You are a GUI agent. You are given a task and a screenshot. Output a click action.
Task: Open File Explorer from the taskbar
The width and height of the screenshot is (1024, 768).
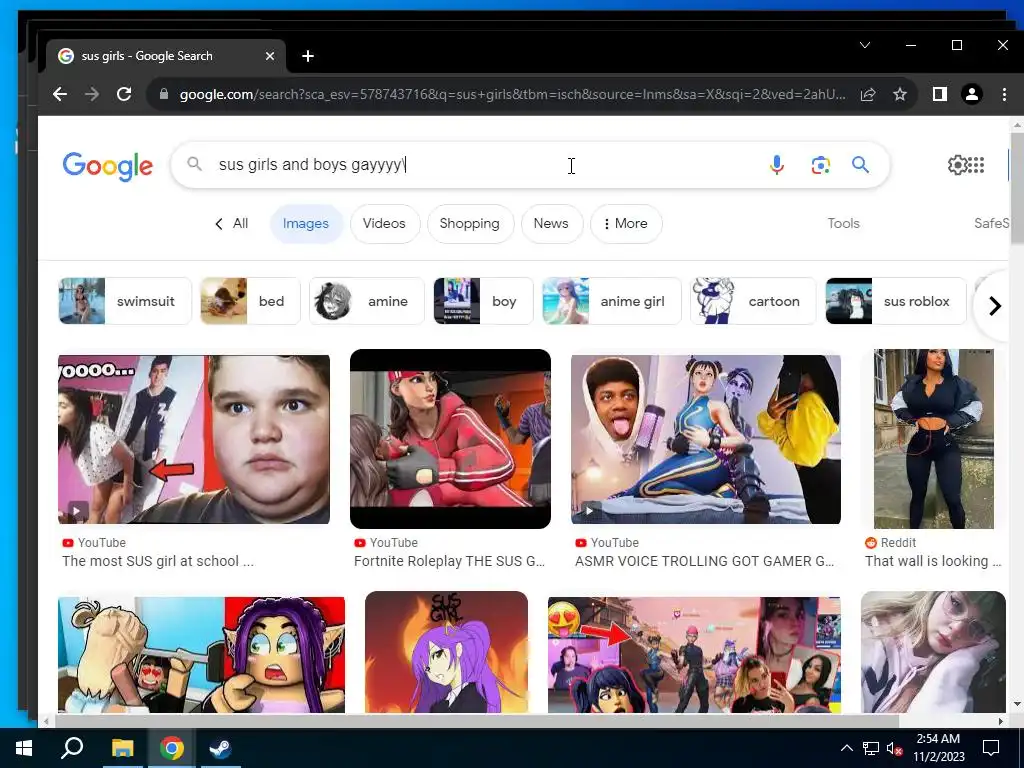(122, 748)
